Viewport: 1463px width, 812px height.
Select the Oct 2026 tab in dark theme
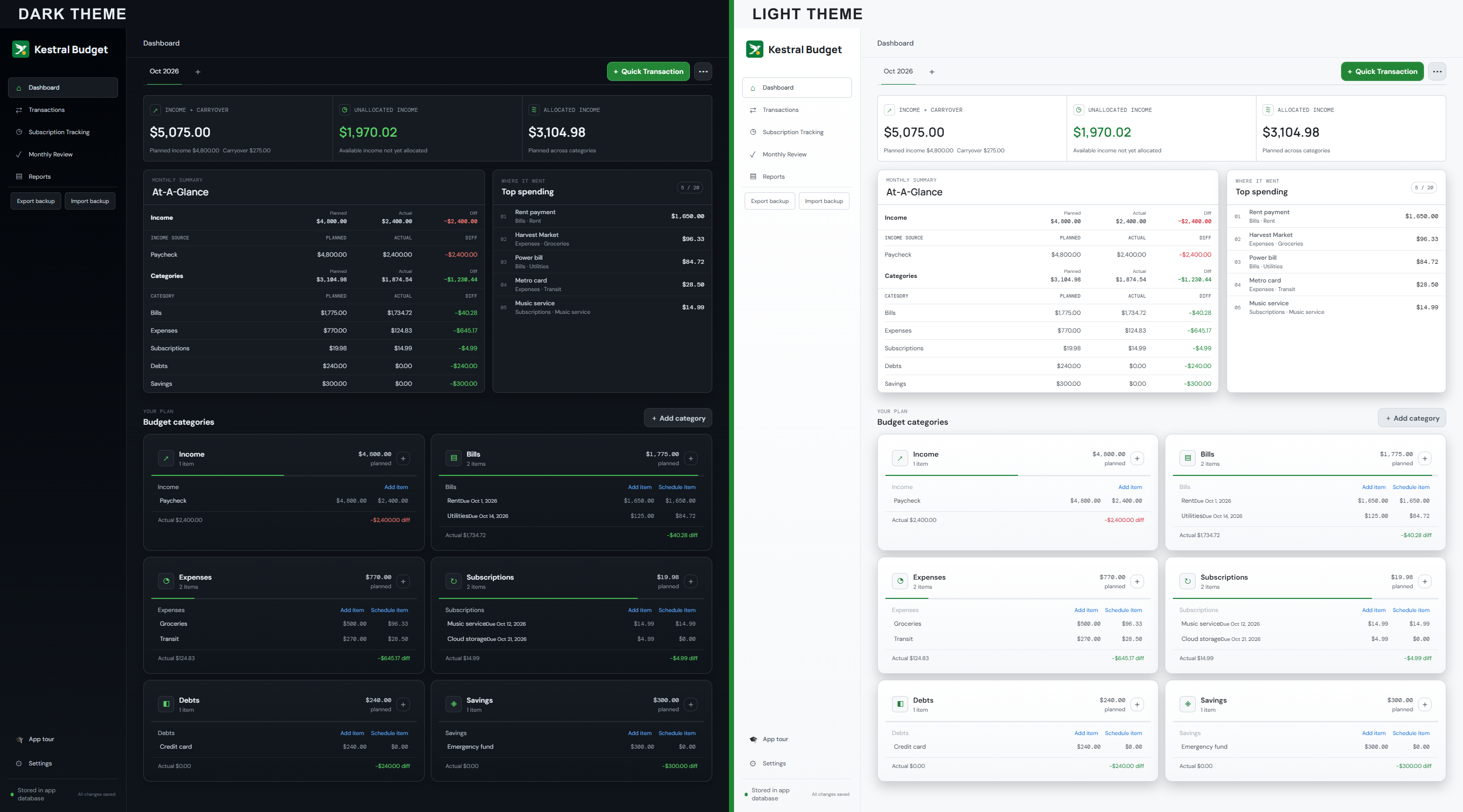tap(164, 71)
